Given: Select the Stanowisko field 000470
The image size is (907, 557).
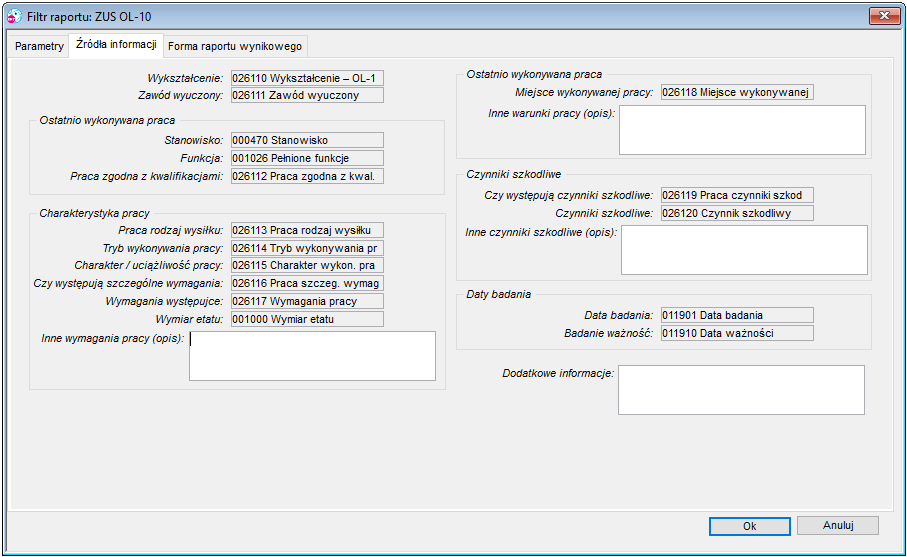Looking at the screenshot, I should coord(307,140).
